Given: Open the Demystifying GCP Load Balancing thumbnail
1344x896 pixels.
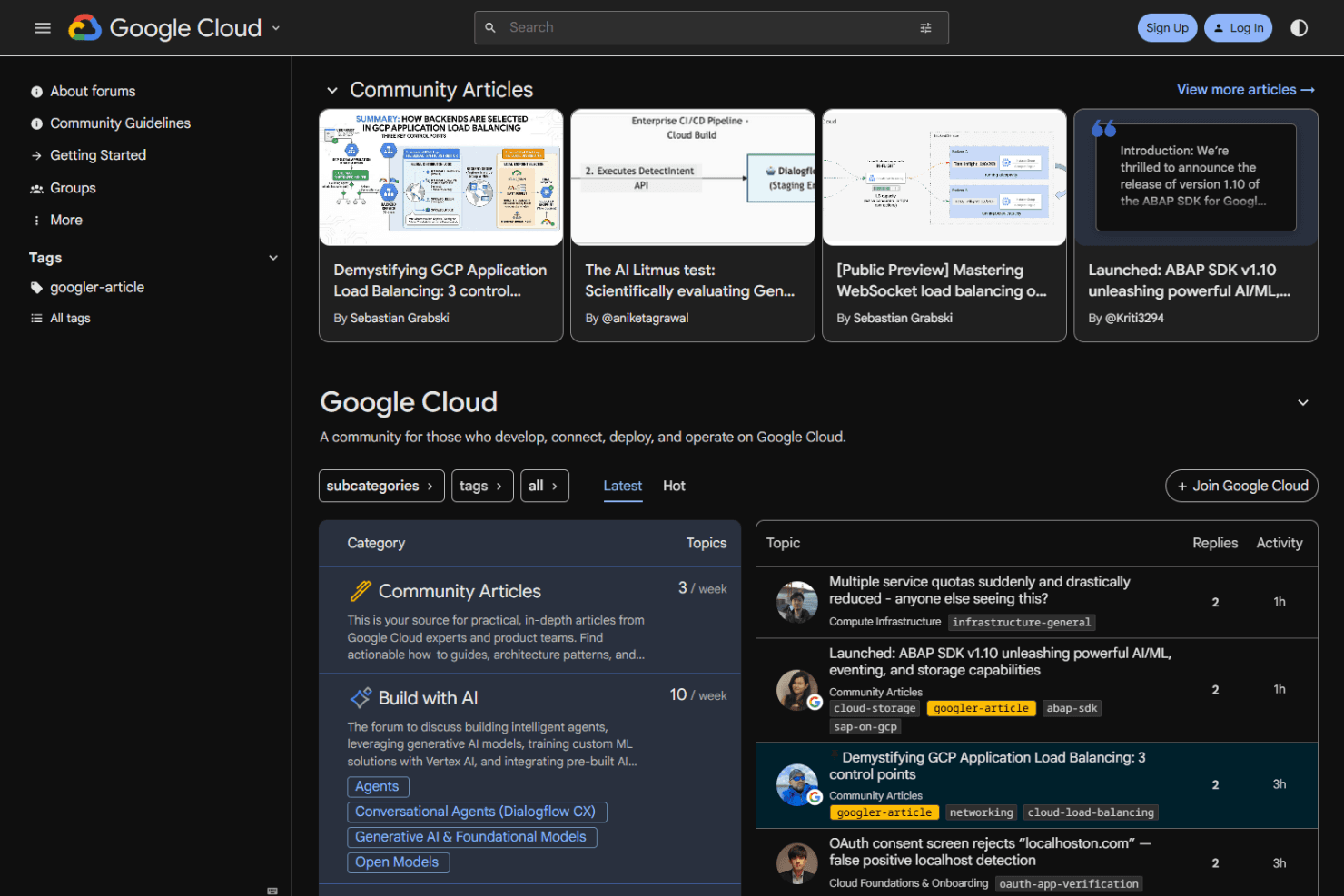Looking at the screenshot, I should 441,178.
